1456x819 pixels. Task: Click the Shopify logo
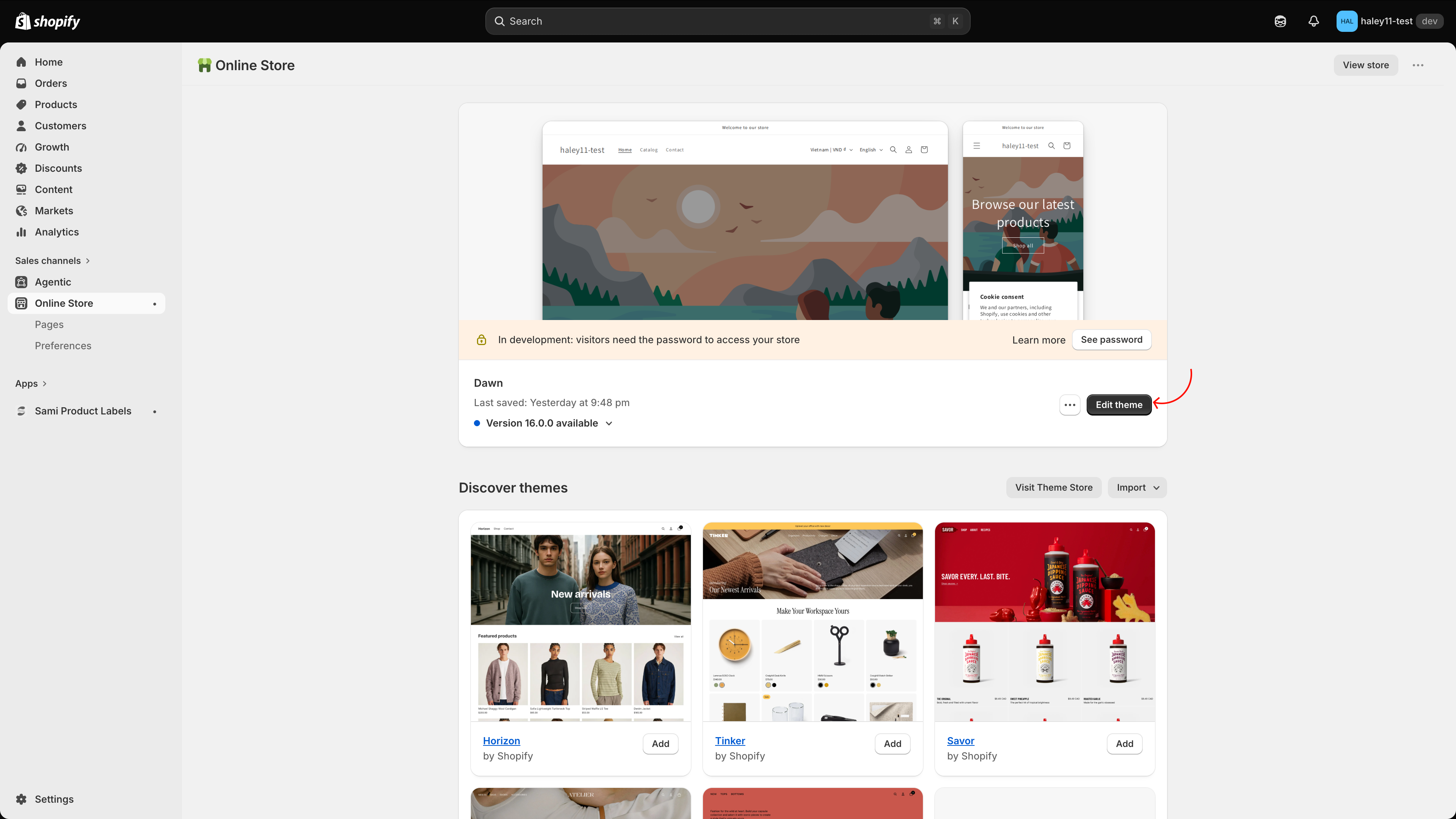tap(47, 21)
